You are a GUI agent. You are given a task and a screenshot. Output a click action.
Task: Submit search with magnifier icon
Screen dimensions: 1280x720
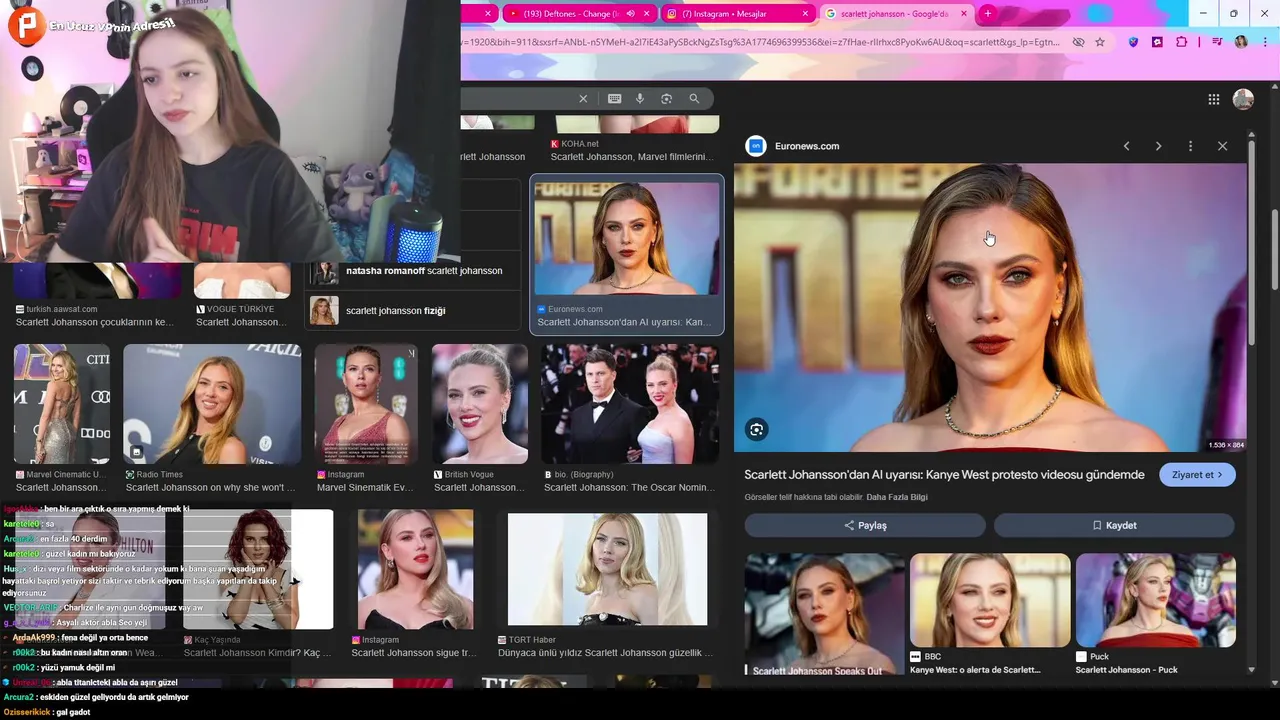point(694,98)
